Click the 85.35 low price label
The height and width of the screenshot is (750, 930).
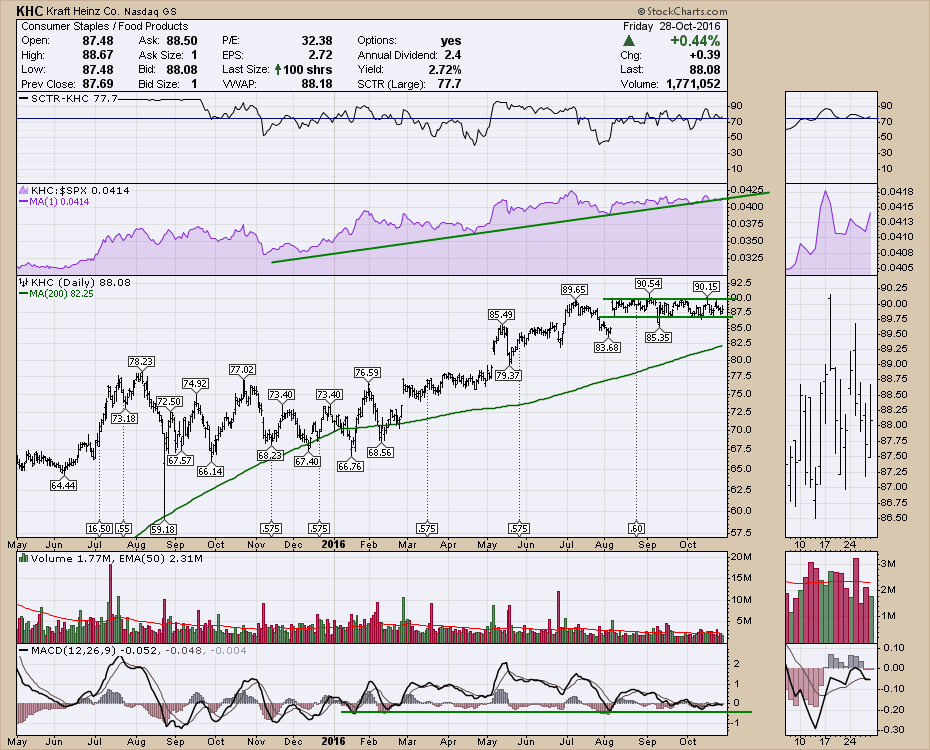click(658, 337)
